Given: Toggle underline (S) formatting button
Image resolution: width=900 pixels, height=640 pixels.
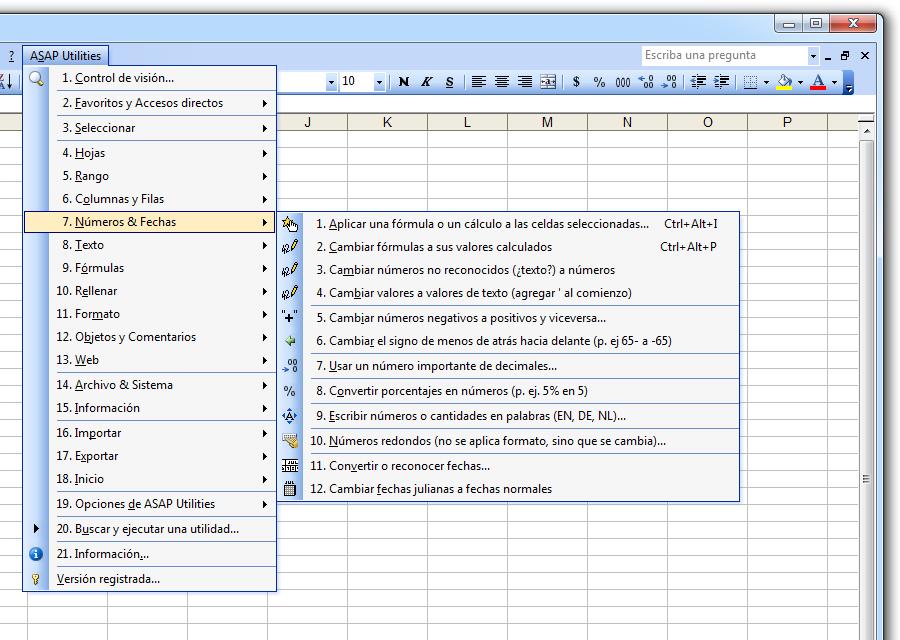Looking at the screenshot, I should click(x=449, y=82).
